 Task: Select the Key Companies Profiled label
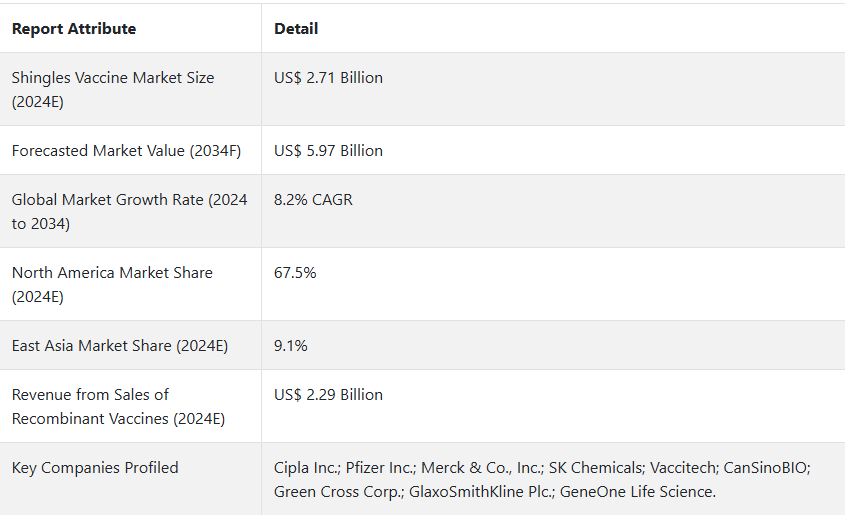click(x=95, y=468)
